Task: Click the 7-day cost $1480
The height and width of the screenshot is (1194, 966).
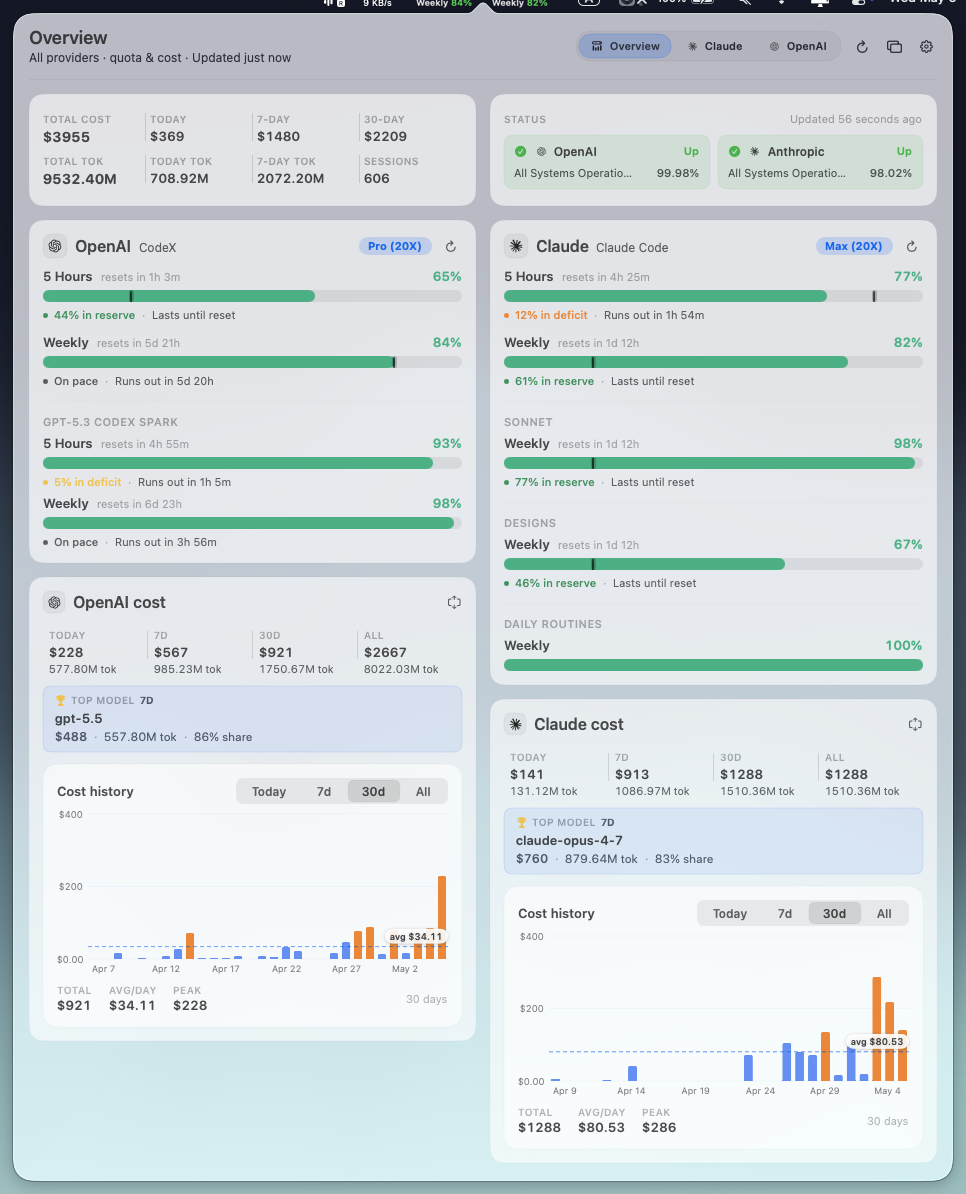Action: (x=279, y=136)
